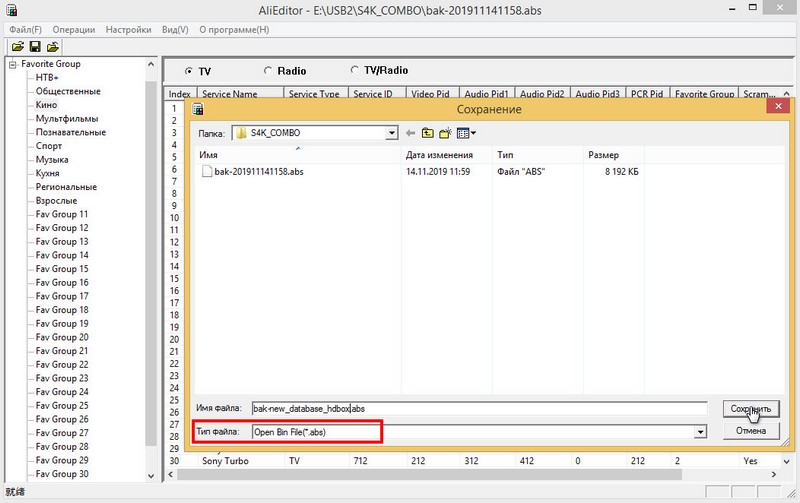Click channel table horizontal scrollbar
This screenshot has width=800, height=503.
point(429,474)
